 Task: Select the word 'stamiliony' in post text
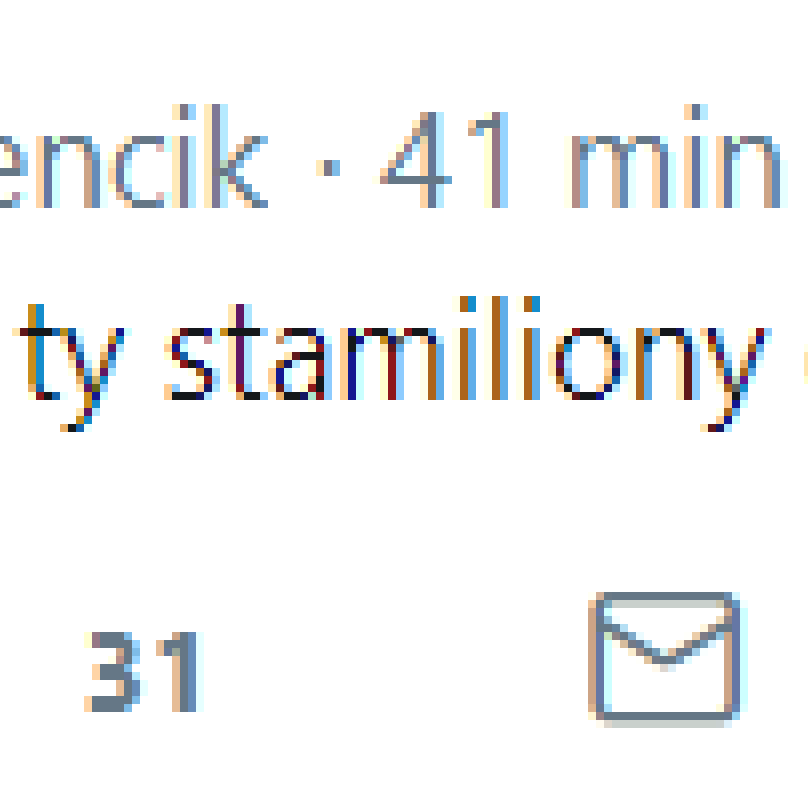tap(468, 363)
